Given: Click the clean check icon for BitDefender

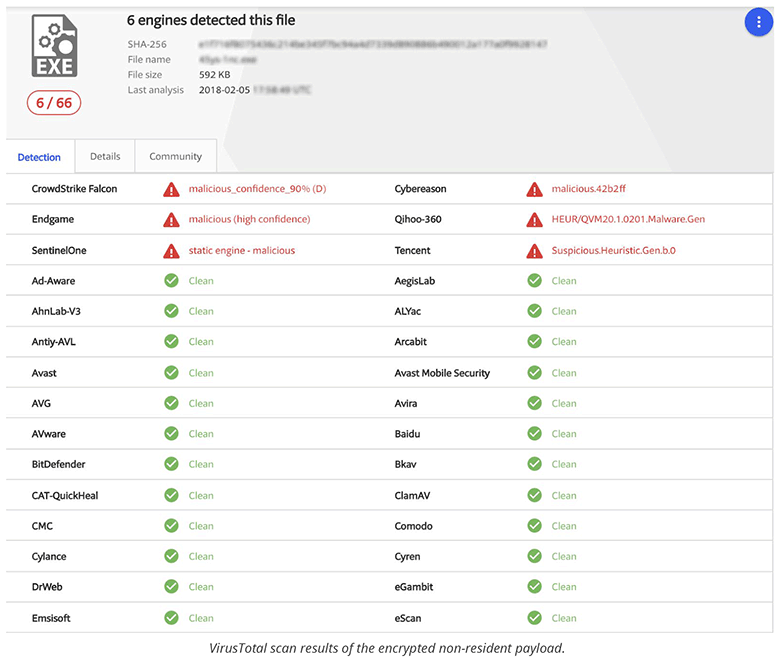Looking at the screenshot, I should pyautogui.click(x=172, y=464).
